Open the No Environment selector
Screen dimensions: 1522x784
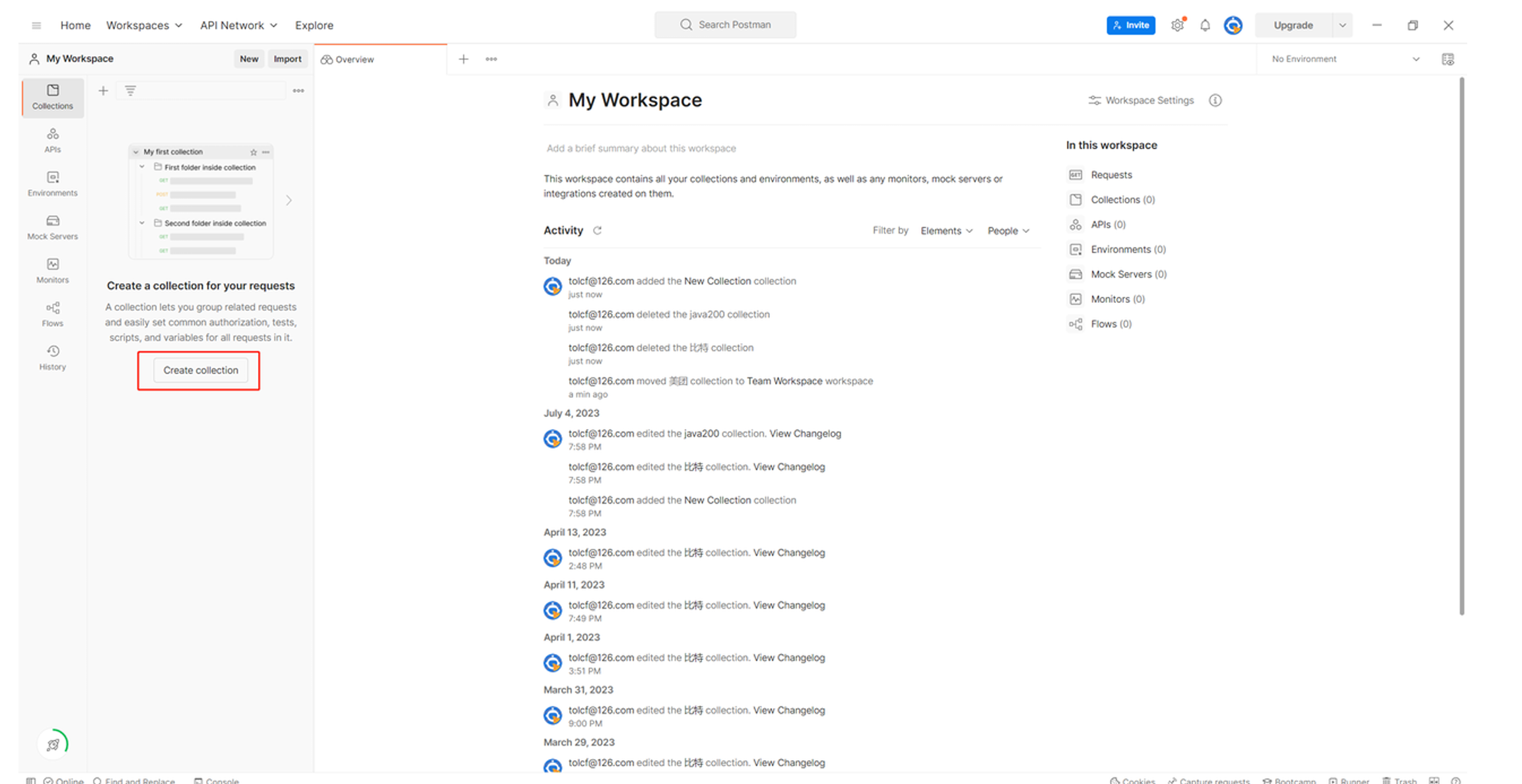pos(1345,59)
